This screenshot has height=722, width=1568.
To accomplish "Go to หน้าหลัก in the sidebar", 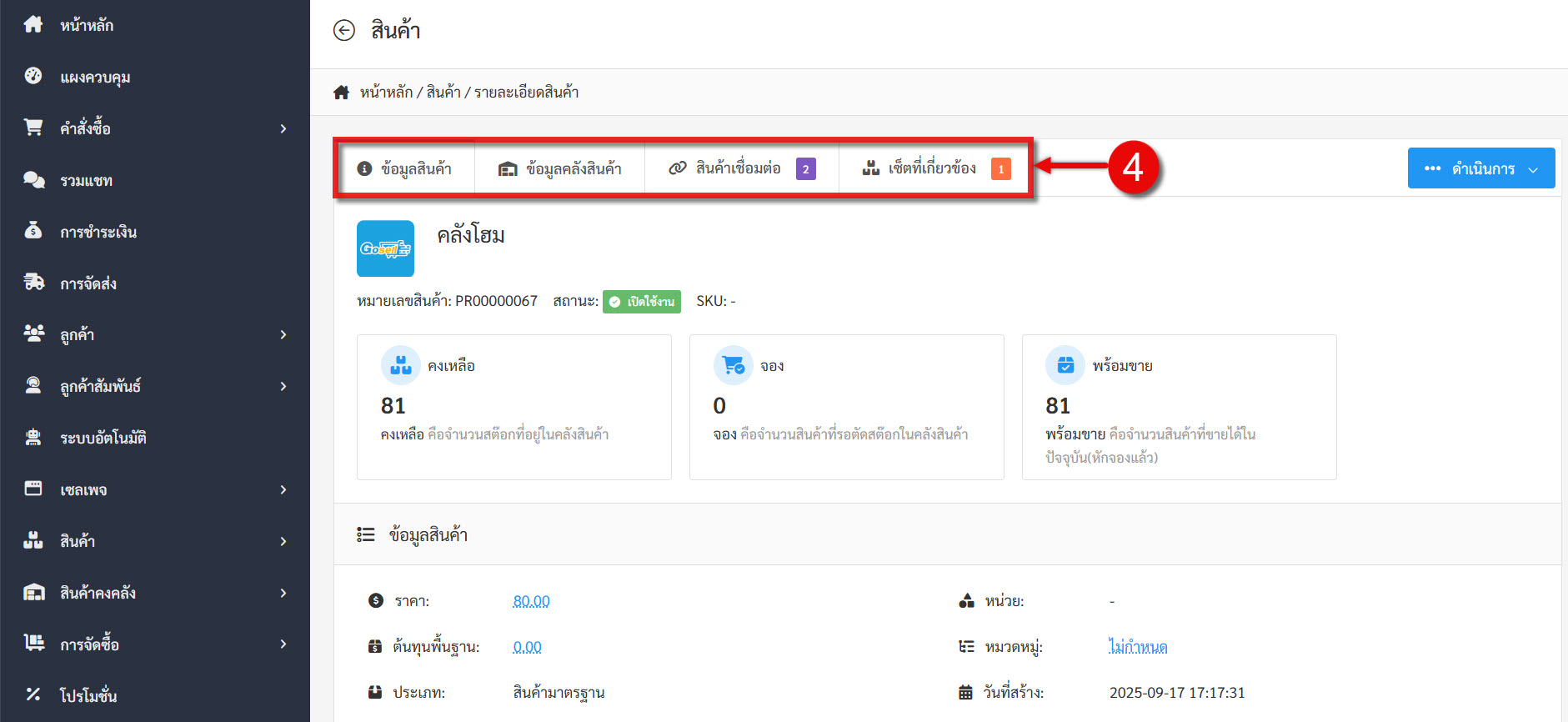I will pyautogui.click(x=86, y=25).
